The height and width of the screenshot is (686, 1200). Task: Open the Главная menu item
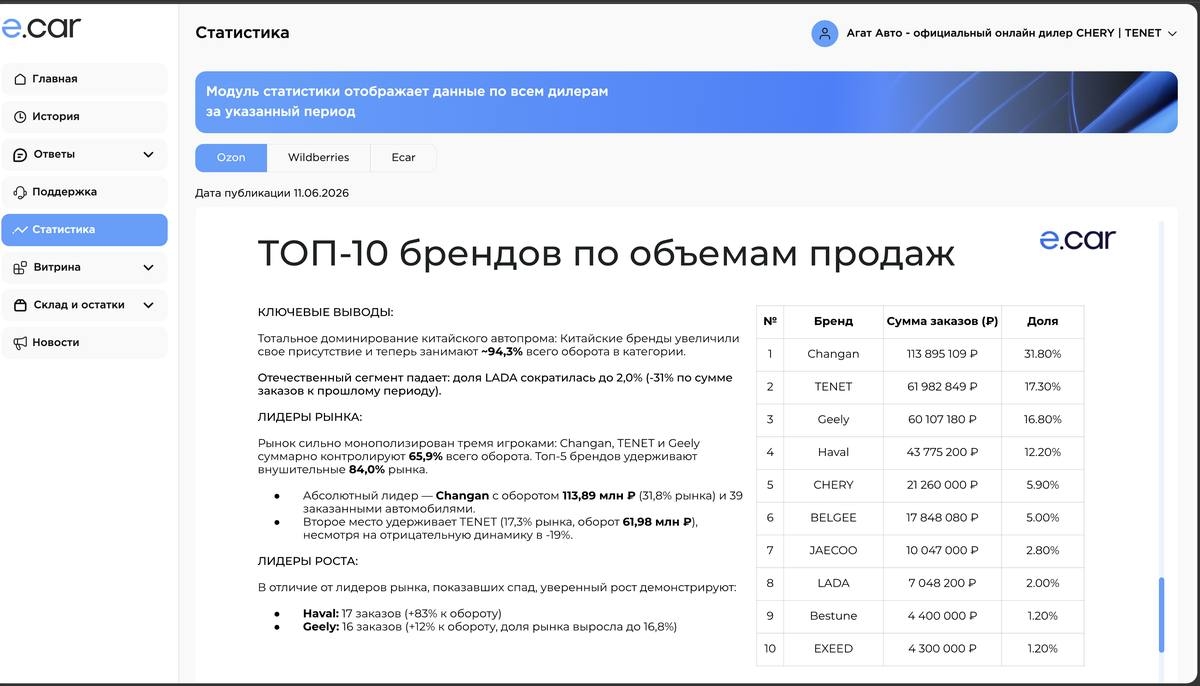pyautogui.click(x=84, y=79)
